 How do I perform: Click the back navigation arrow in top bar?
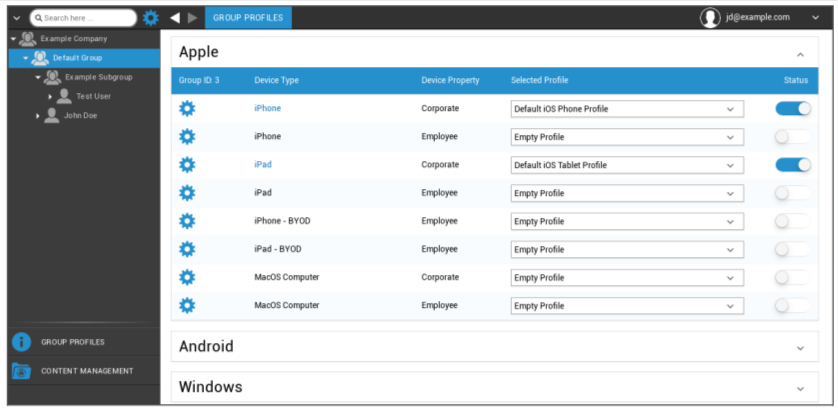175,18
